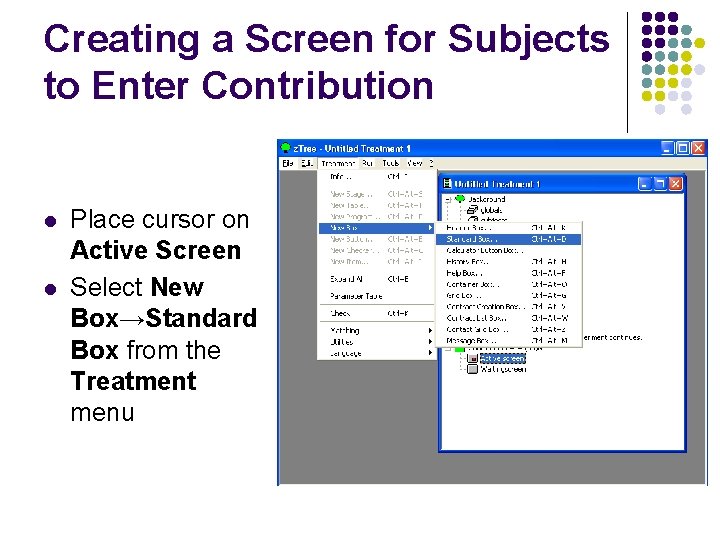This screenshot has height=540, width=720.
Task: Select the globals tree item
Action: click(x=491, y=210)
